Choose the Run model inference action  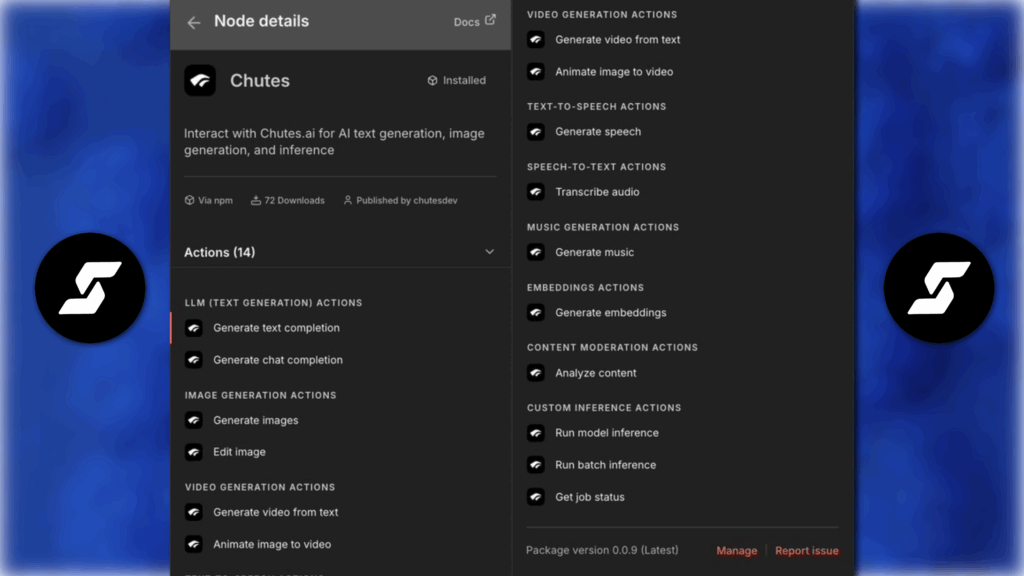606,433
